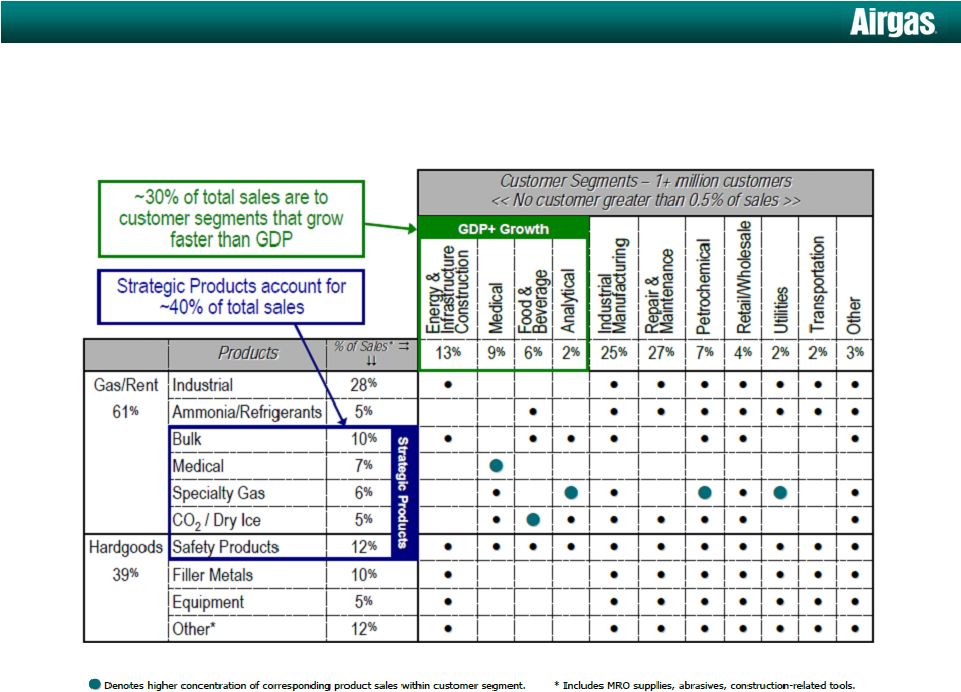The height and width of the screenshot is (692, 961).
Task: Click the 10% sales value for Filler Metals
Action: (x=364, y=575)
